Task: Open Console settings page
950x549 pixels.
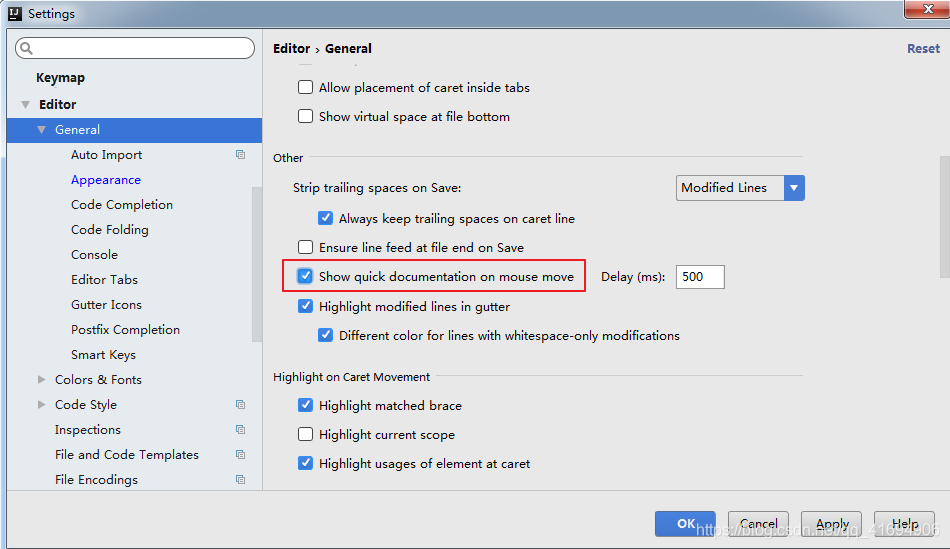Action: [94, 255]
